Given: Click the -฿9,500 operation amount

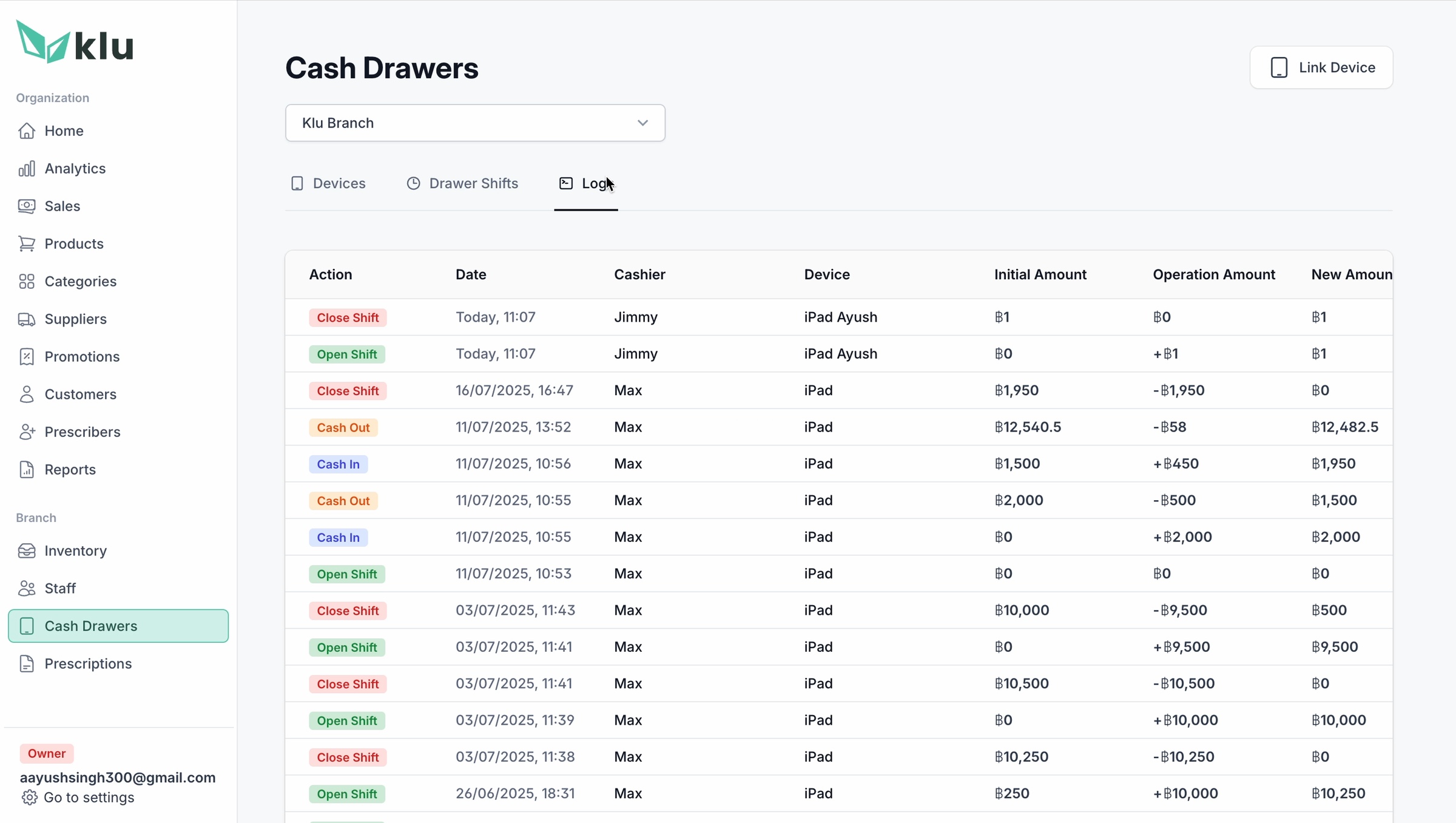Looking at the screenshot, I should coord(1180,610).
